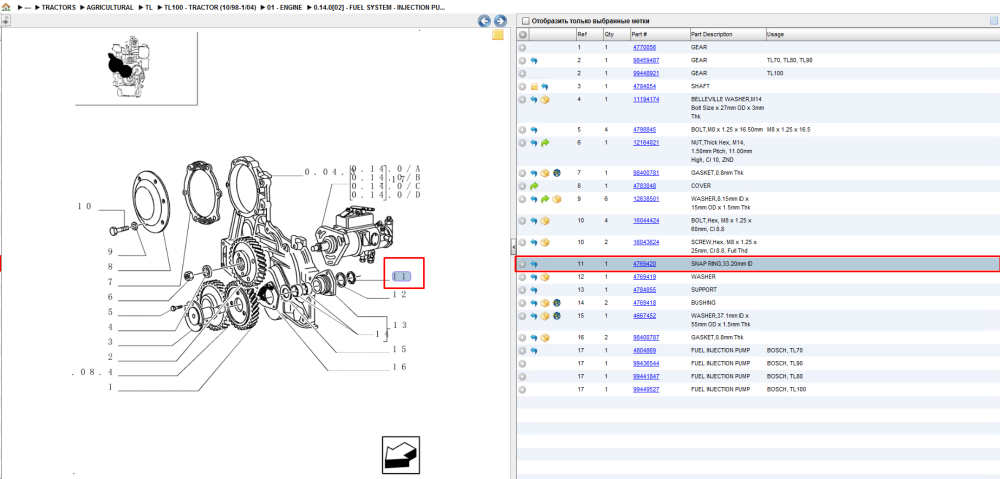Toggle the show only selected labels checkbox
The image size is (1000, 479).
[526, 21]
